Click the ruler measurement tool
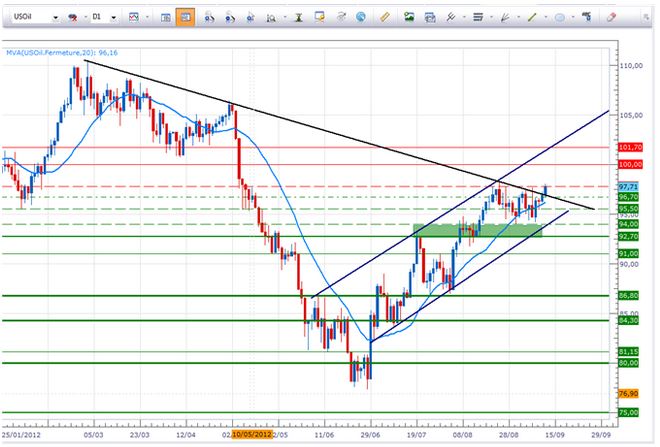 (x=386, y=17)
